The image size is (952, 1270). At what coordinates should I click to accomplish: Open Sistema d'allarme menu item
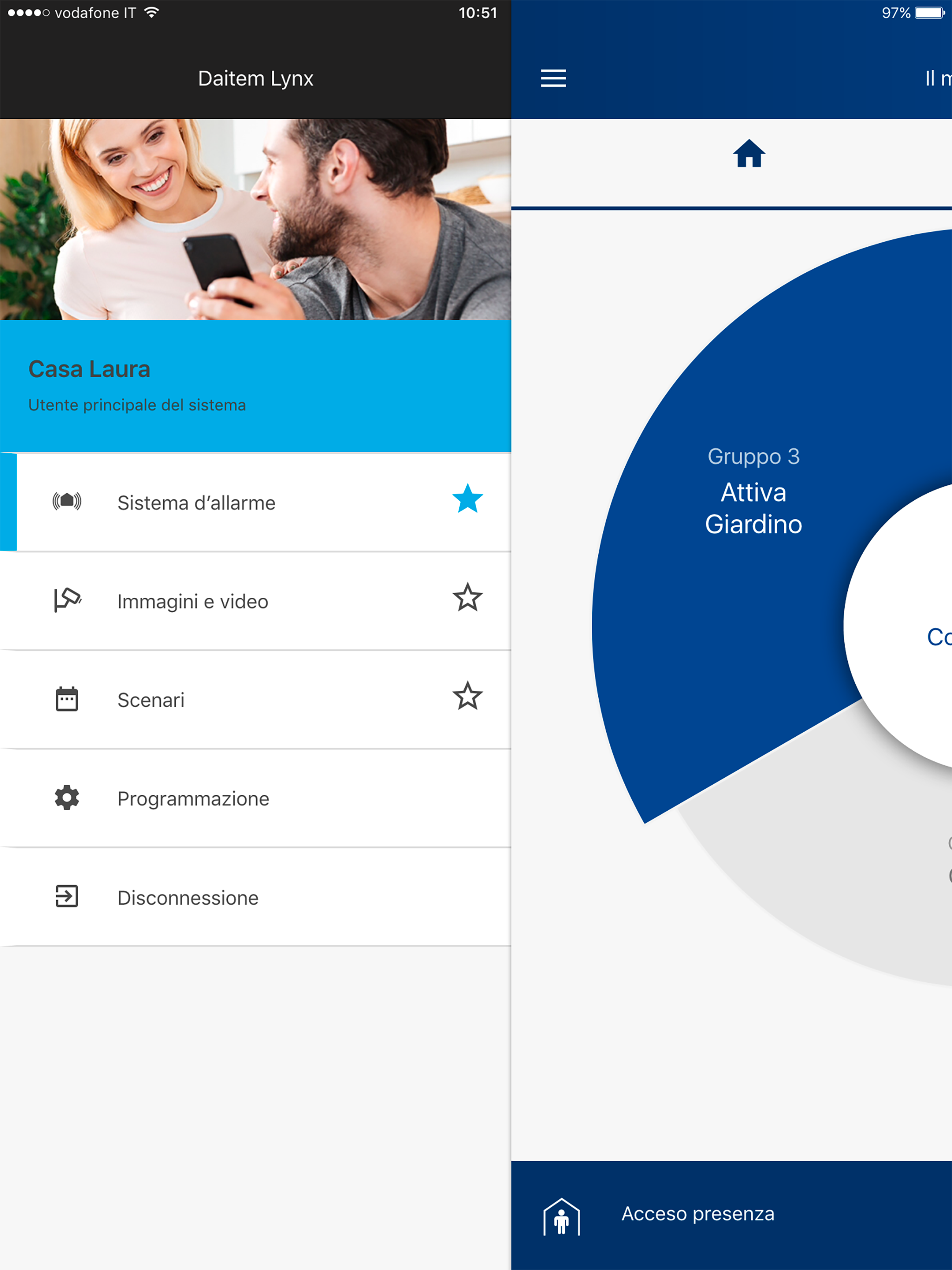(x=196, y=503)
